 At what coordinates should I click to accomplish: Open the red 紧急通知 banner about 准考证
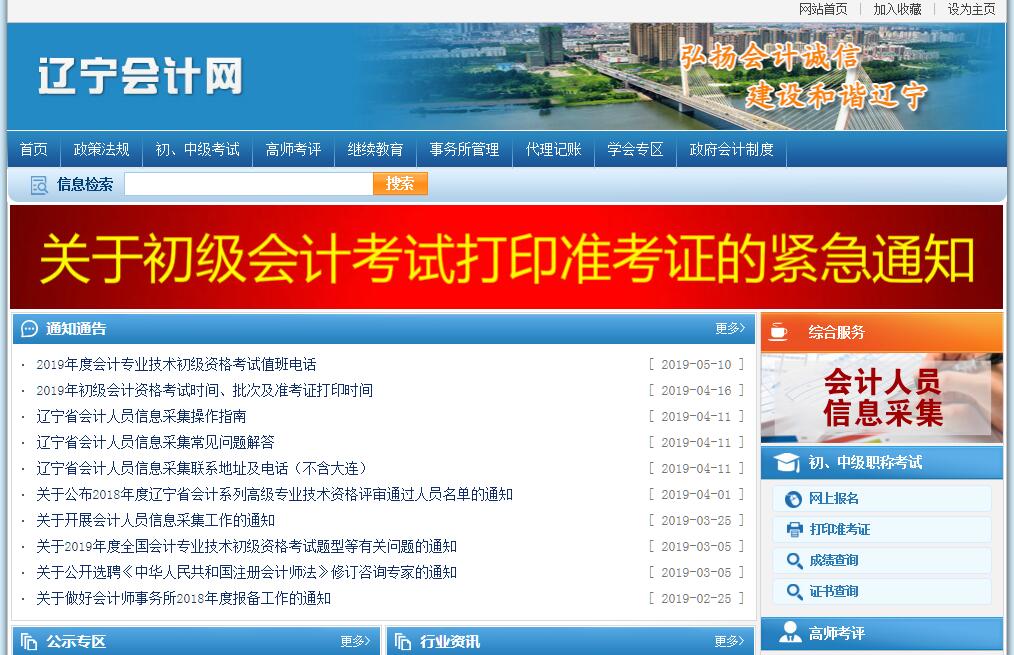pos(506,257)
